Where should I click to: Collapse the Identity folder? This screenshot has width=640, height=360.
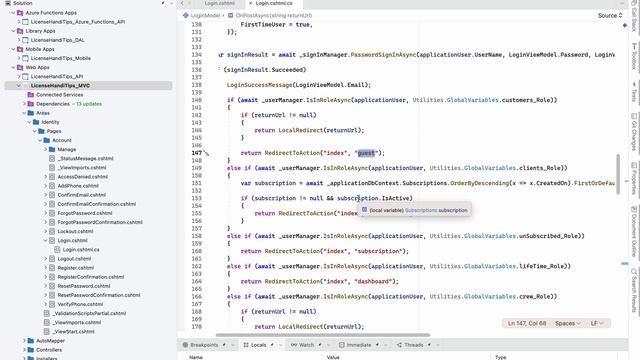(x=29, y=122)
